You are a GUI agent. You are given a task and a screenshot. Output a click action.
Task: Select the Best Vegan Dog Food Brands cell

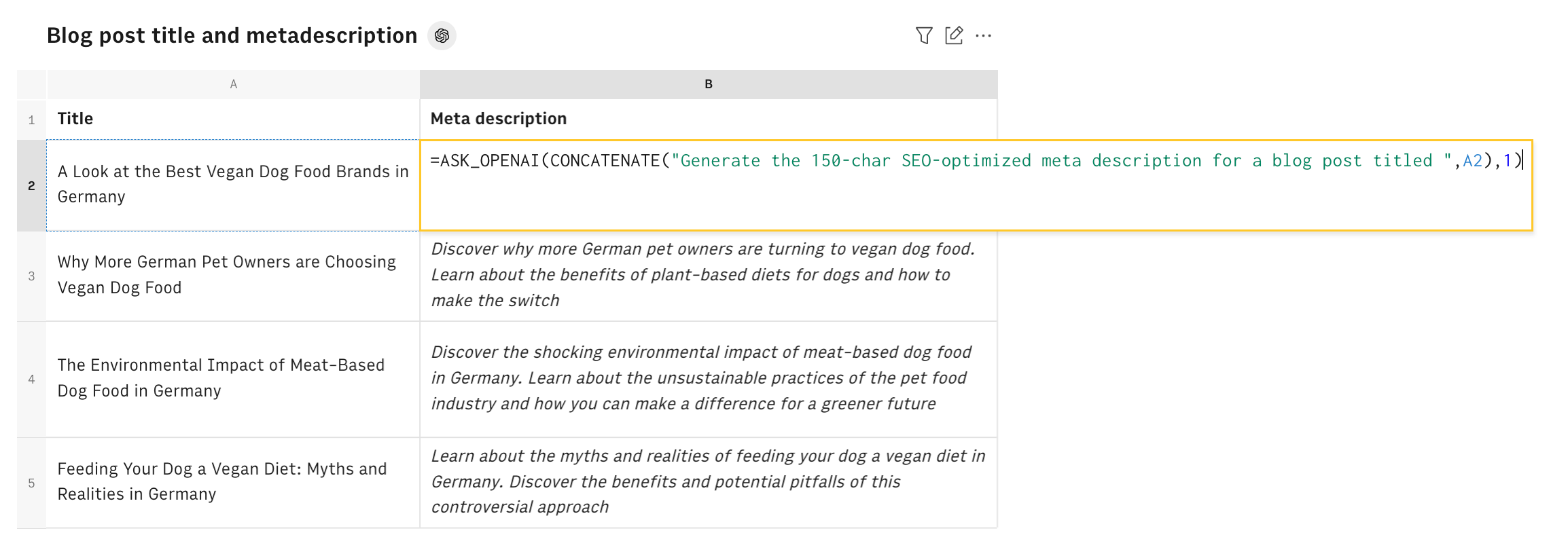tap(233, 185)
